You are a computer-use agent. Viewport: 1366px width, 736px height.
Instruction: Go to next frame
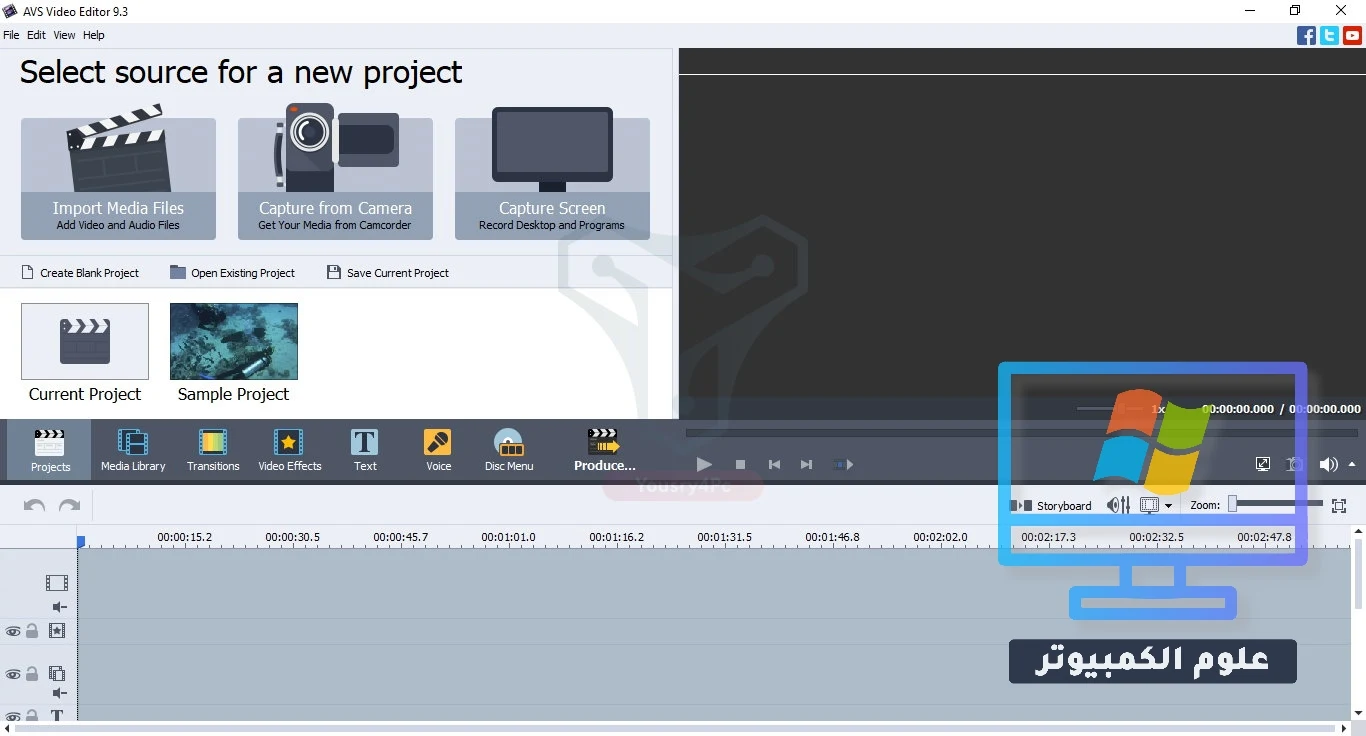(x=806, y=464)
